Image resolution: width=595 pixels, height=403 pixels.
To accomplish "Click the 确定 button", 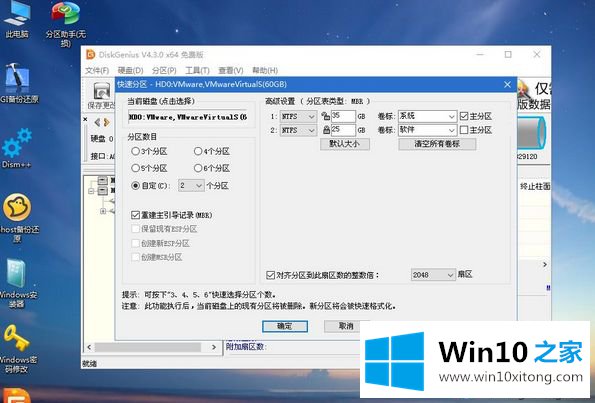I will (285, 326).
